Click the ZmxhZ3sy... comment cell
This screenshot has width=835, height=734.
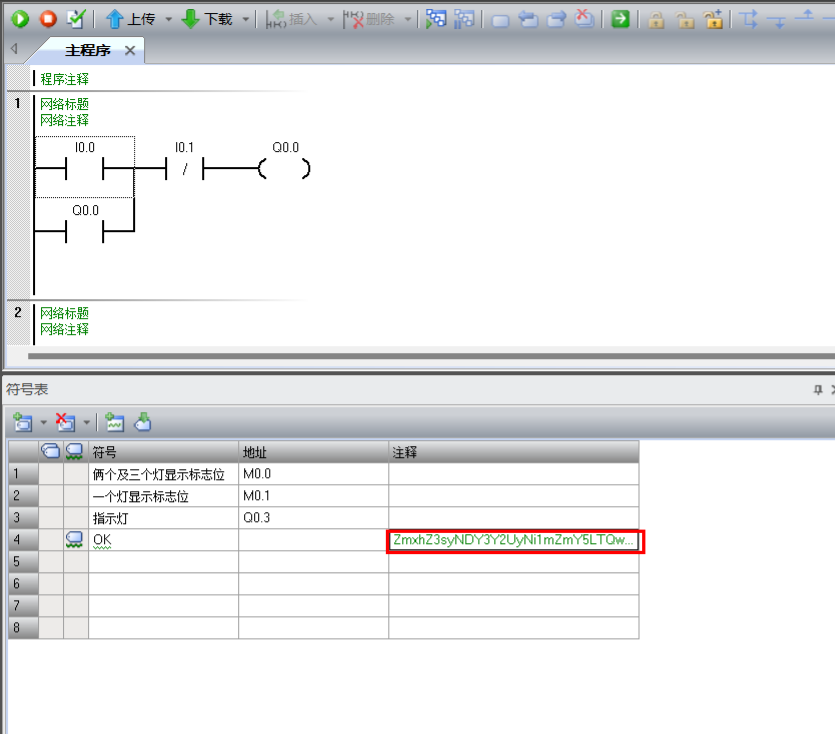(x=514, y=541)
